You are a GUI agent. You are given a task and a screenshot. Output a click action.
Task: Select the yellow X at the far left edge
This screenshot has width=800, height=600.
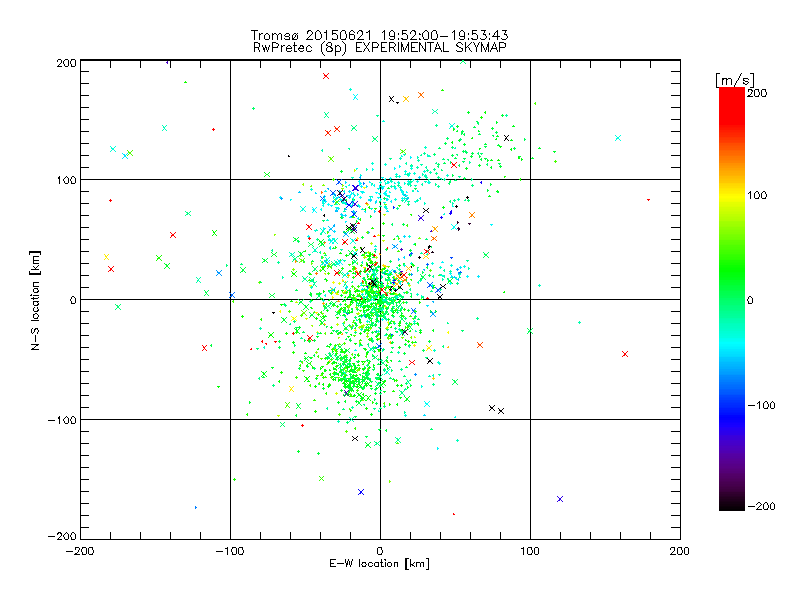[x=106, y=257]
